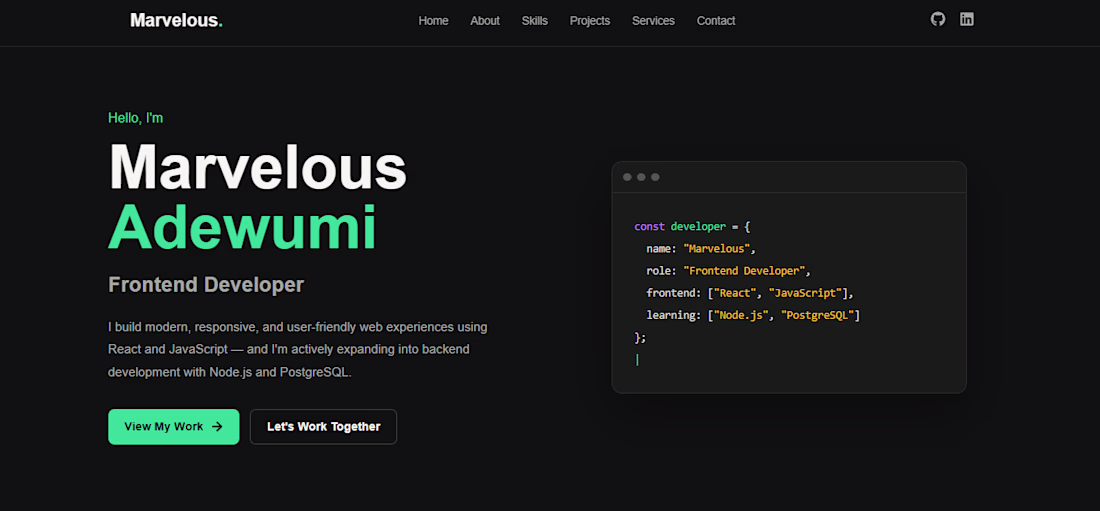
Task: Select Services in the top navigation
Action: 653,21
